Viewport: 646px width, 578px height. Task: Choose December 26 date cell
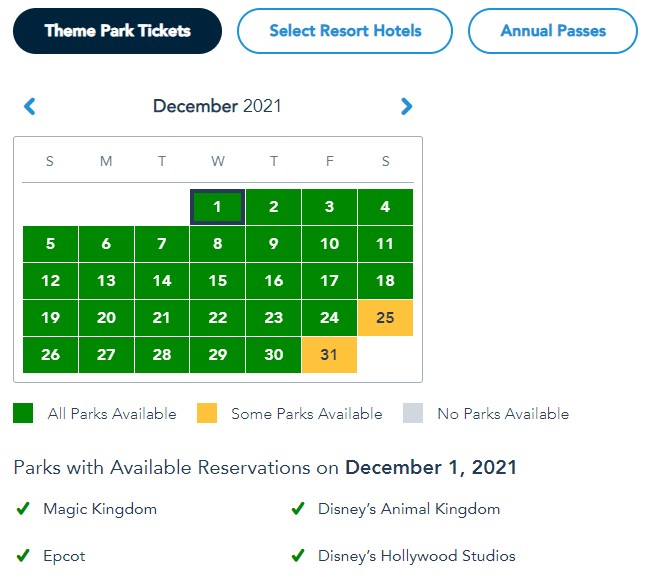(50, 355)
